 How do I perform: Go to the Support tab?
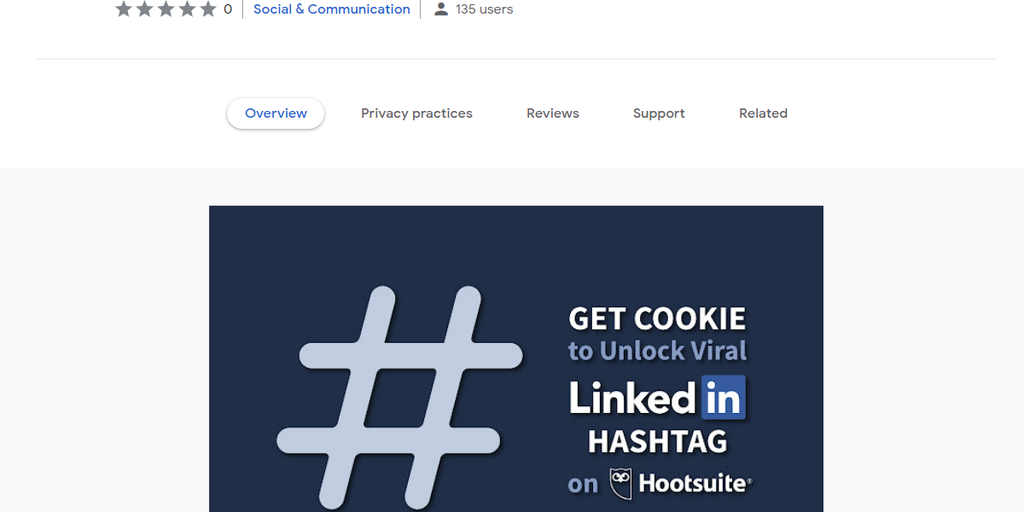tap(659, 113)
